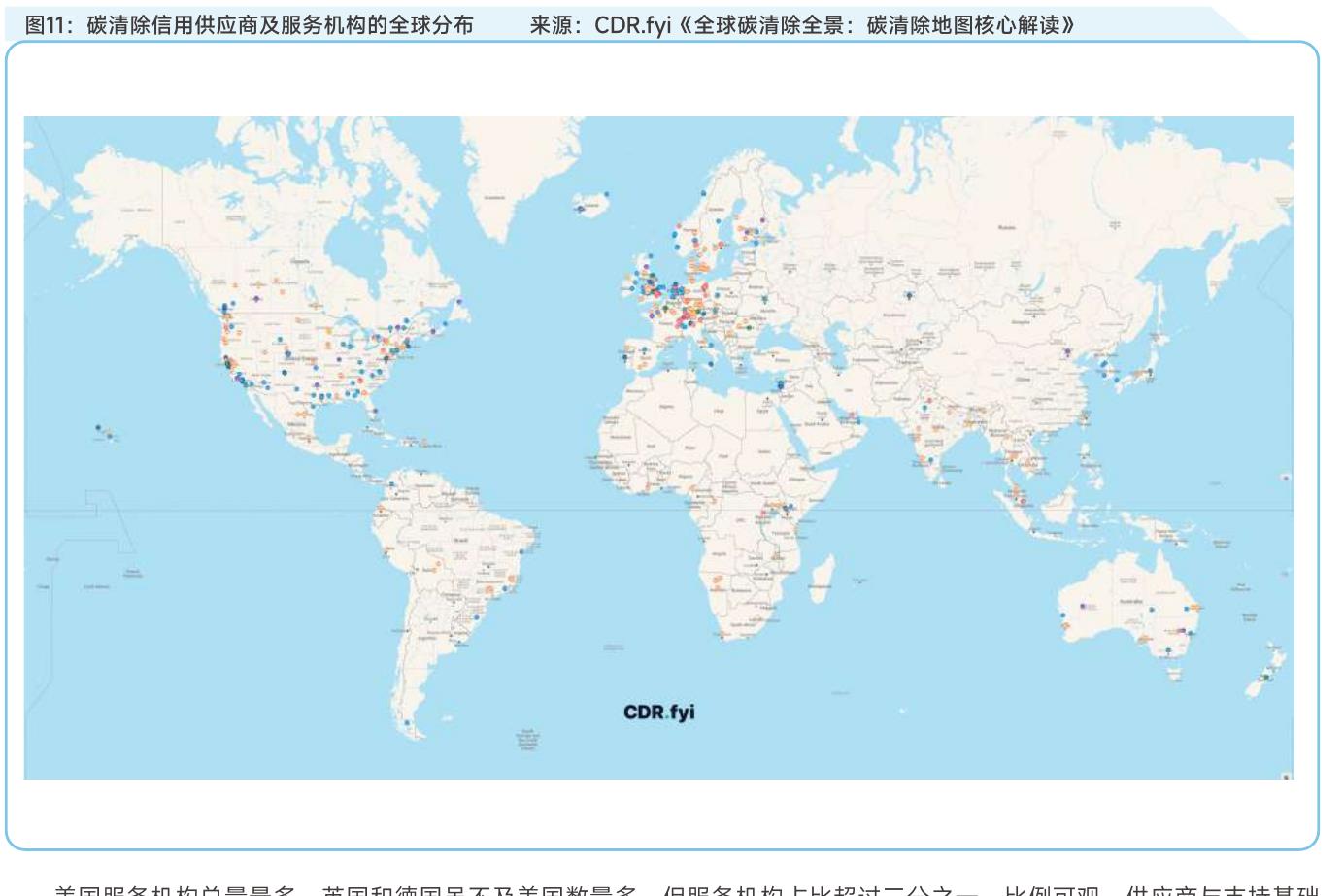Click the lone marker in Kazakhstan
The width and height of the screenshot is (1344, 896).
click(910, 295)
